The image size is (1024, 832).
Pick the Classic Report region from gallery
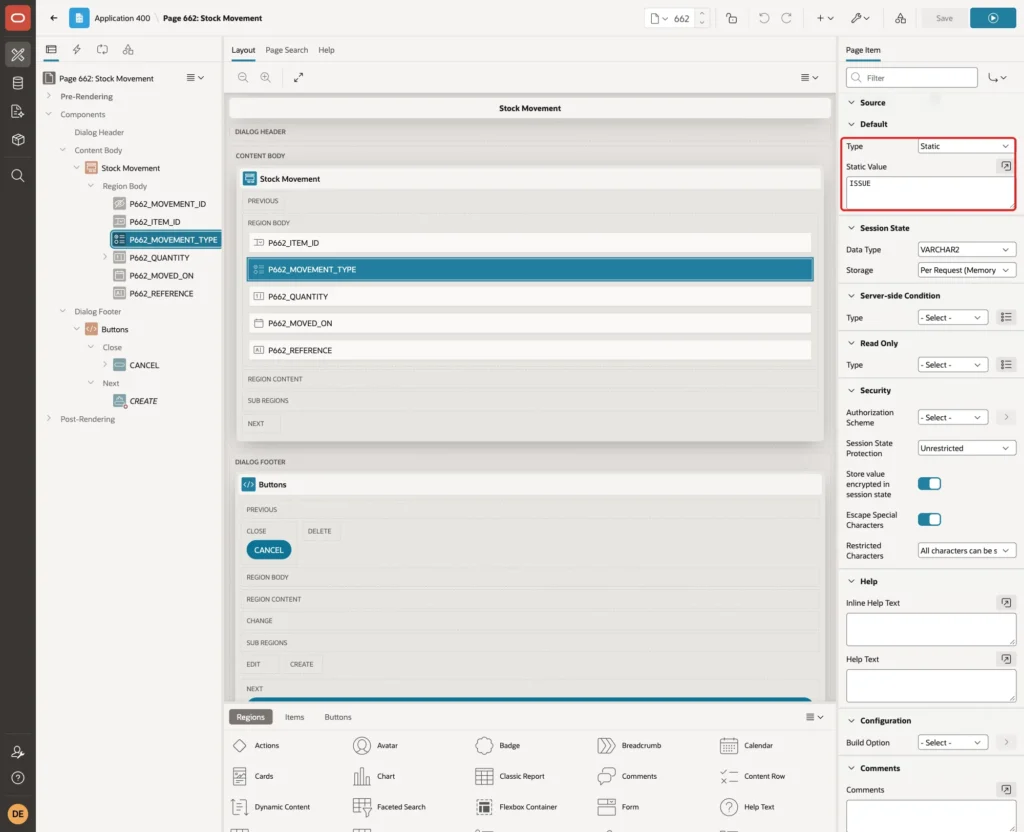point(509,776)
